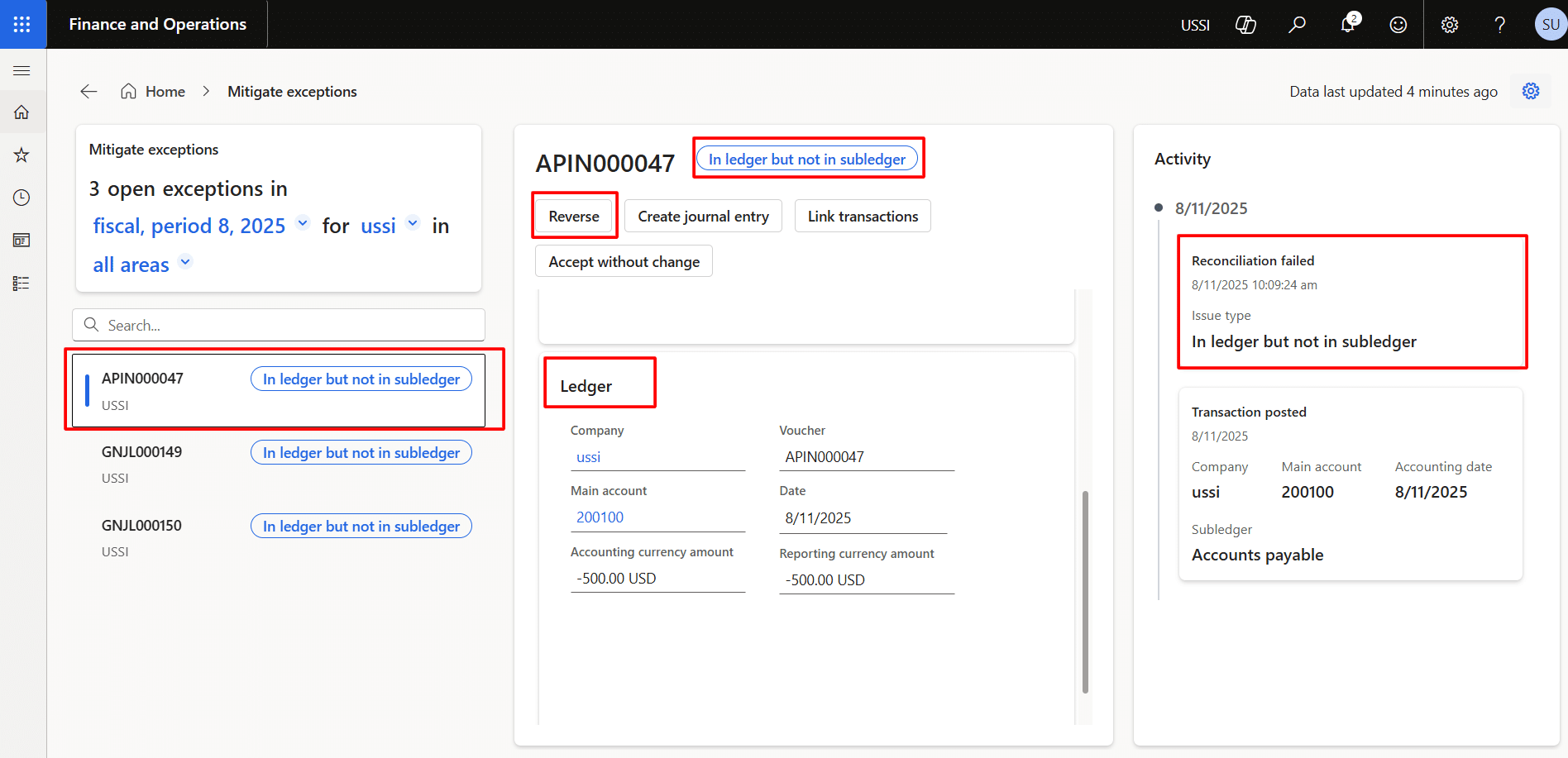Open Recent clock icon in sidebar
Screen dimensions: 1568x758
[22, 198]
